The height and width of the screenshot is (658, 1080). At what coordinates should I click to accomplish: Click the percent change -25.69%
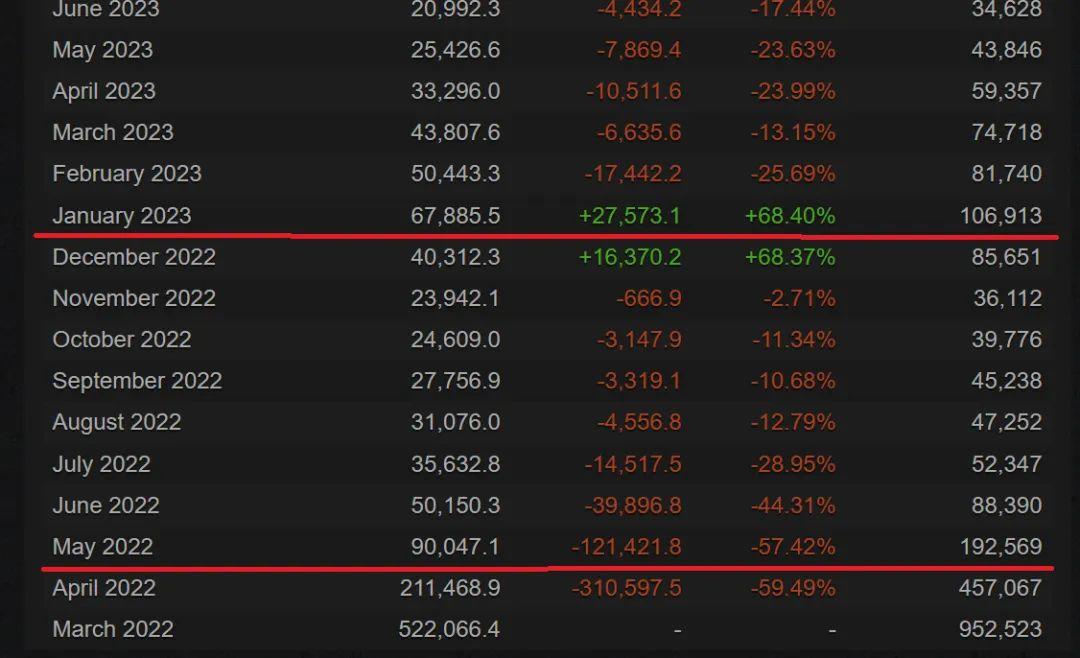click(793, 174)
